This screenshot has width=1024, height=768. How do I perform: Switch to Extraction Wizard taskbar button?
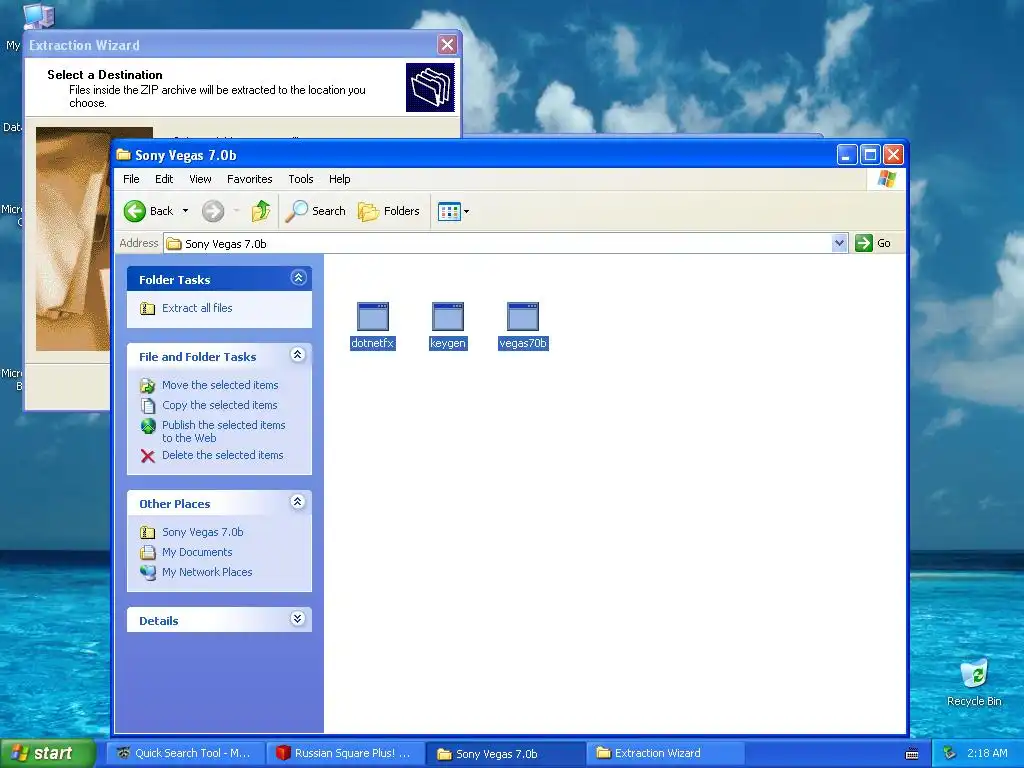666,753
